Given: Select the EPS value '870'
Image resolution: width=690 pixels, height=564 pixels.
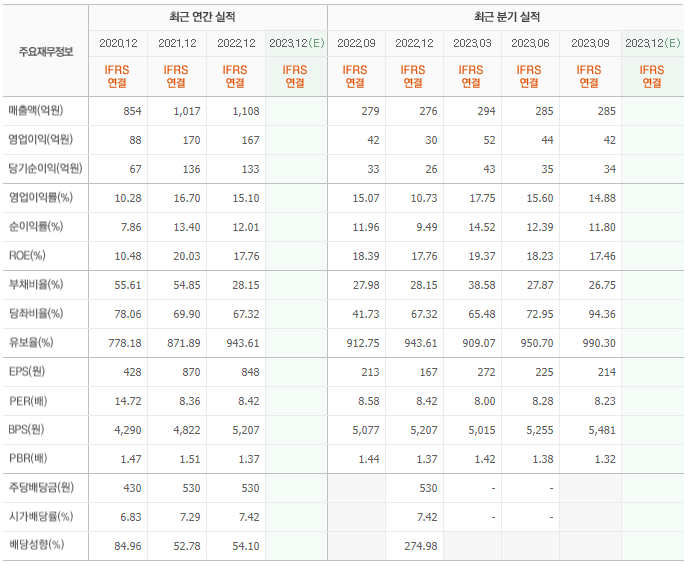Looking at the screenshot, I should click(192, 373).
